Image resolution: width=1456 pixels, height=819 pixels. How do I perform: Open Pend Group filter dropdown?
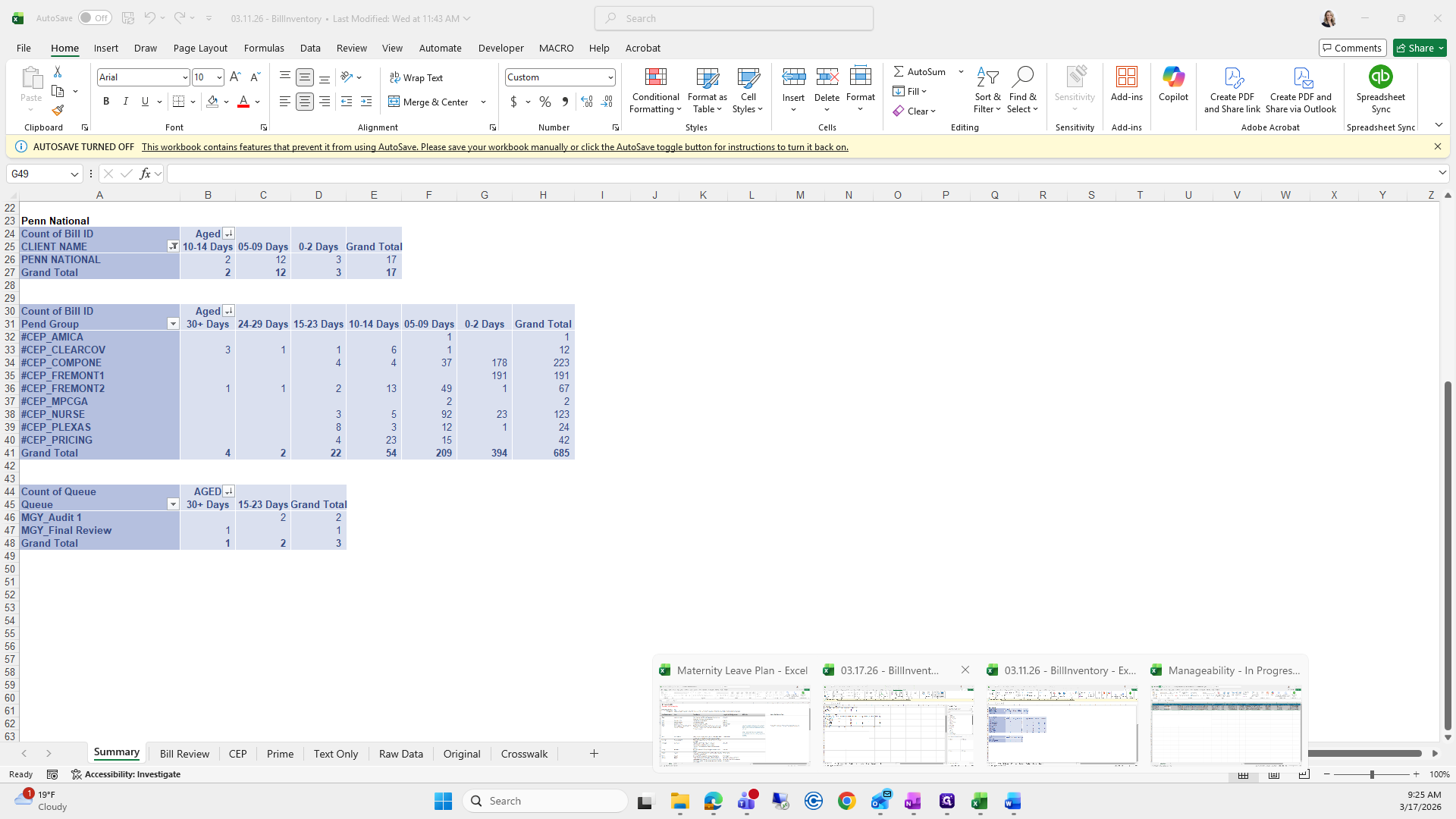173,324
